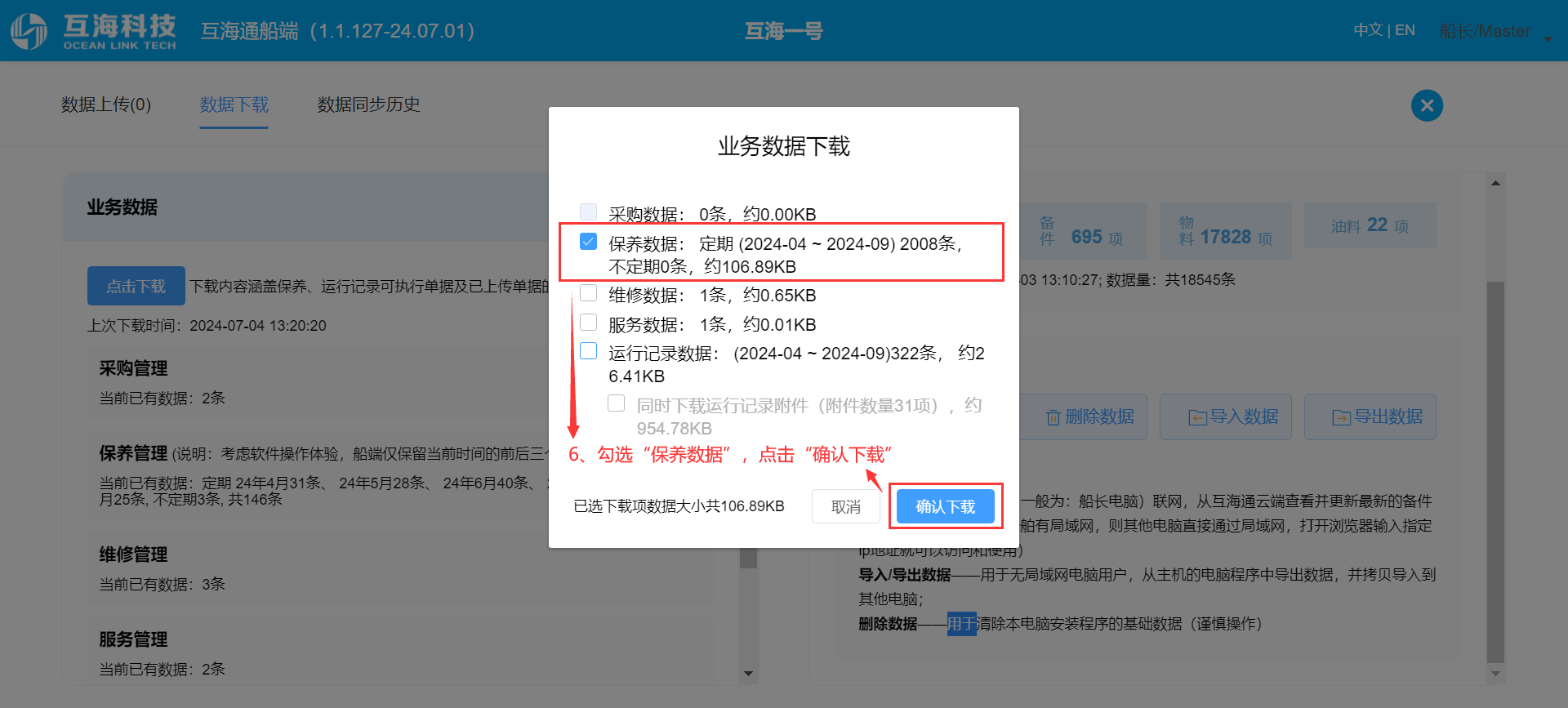Click the 运行记录数据 label text
This screenshot has width=1568, height=708.
click(796, 364)
